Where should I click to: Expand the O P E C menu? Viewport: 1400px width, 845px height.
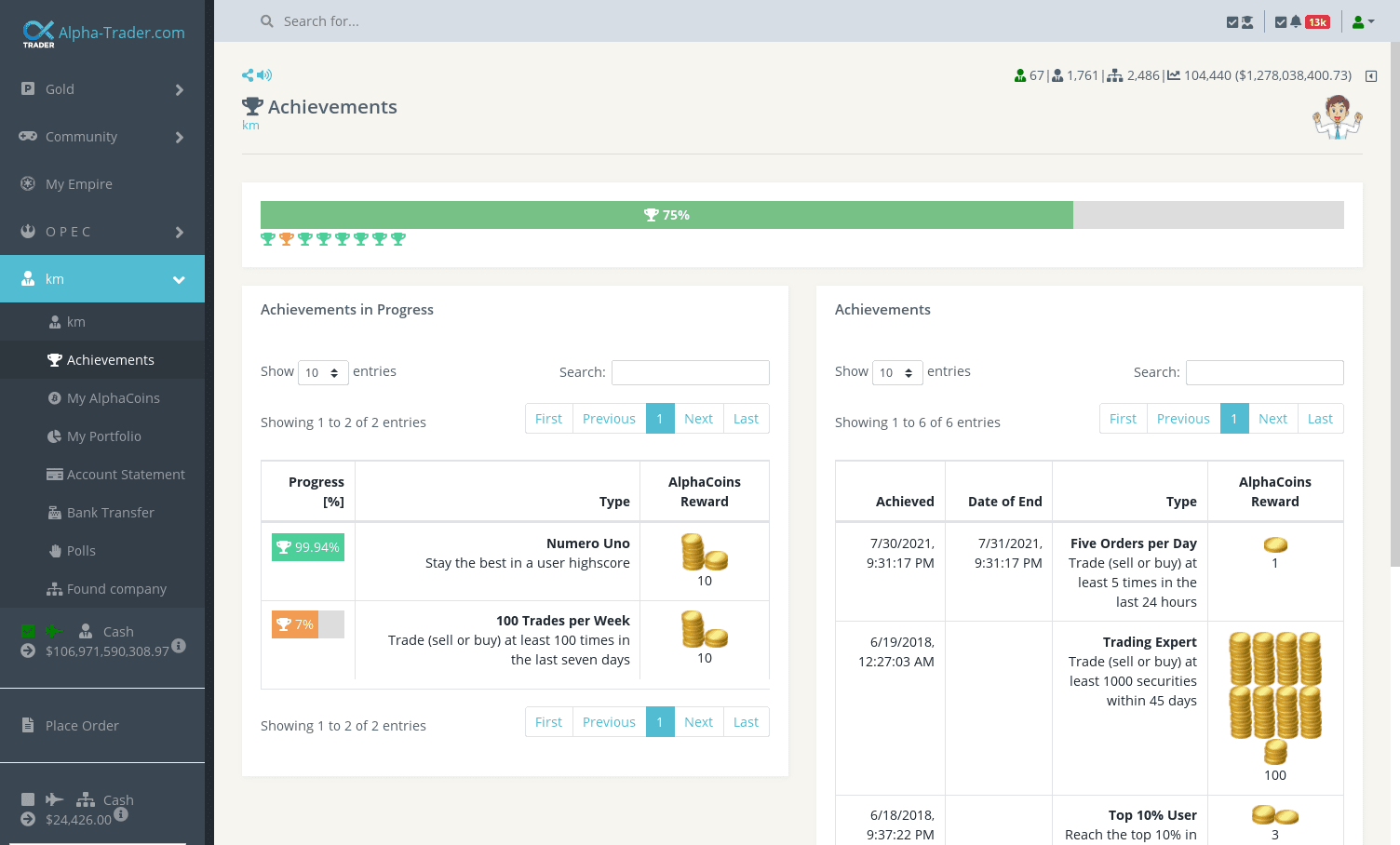click(x=102, y=232)
